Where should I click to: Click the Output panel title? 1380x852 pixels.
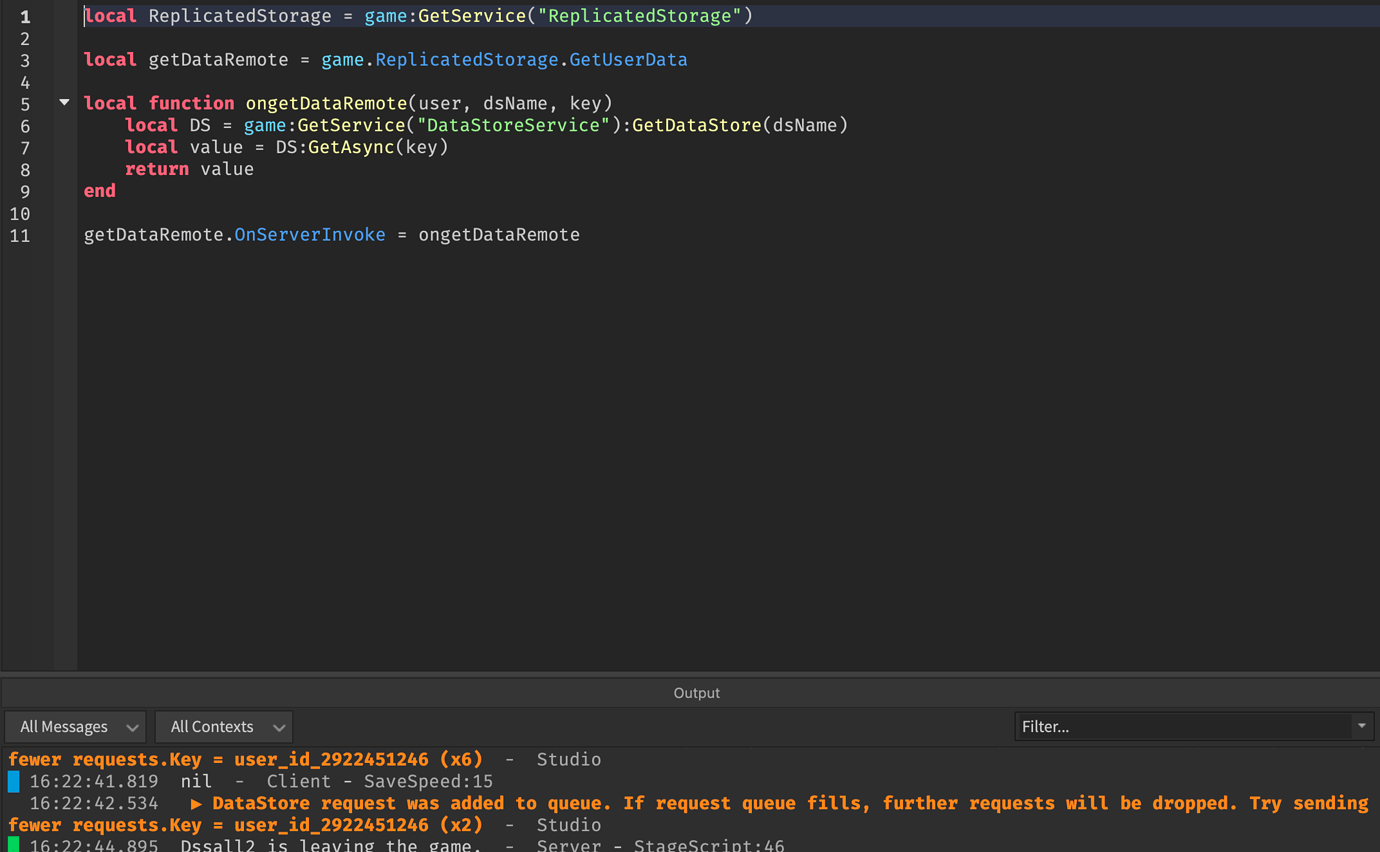(696, 692)
